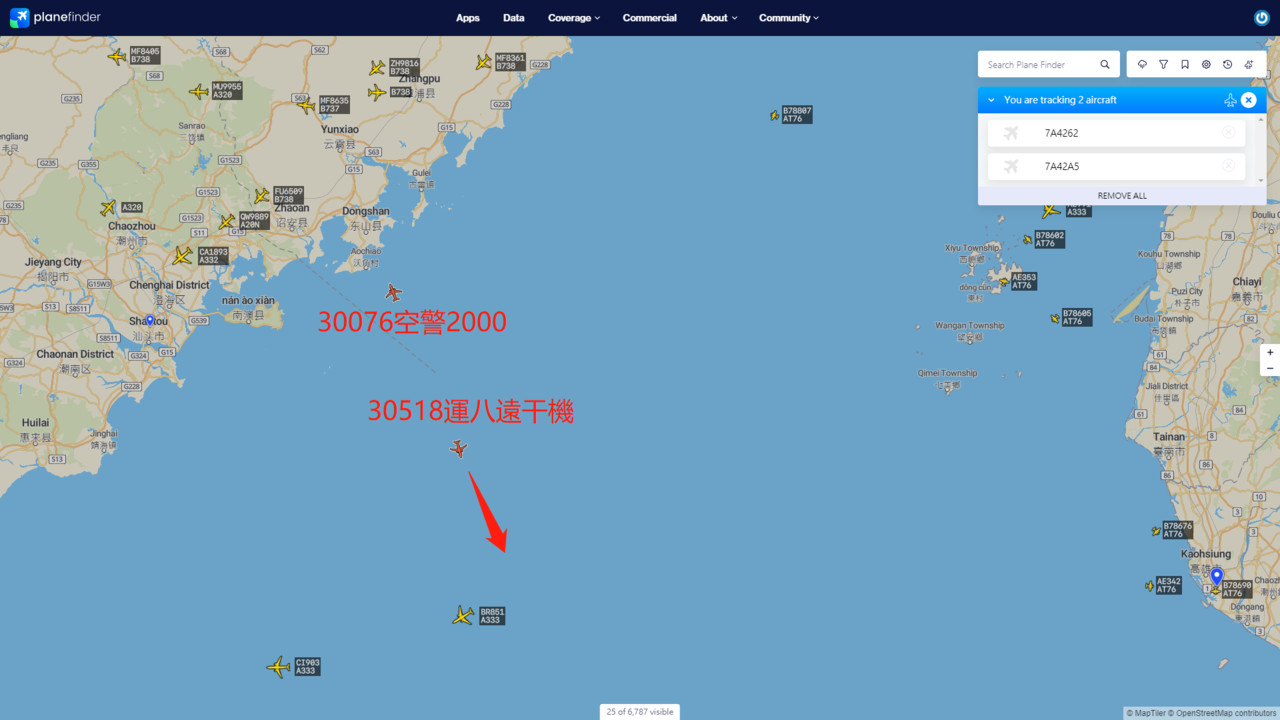Click the search magnifier icon

(x=1105, y=64)
